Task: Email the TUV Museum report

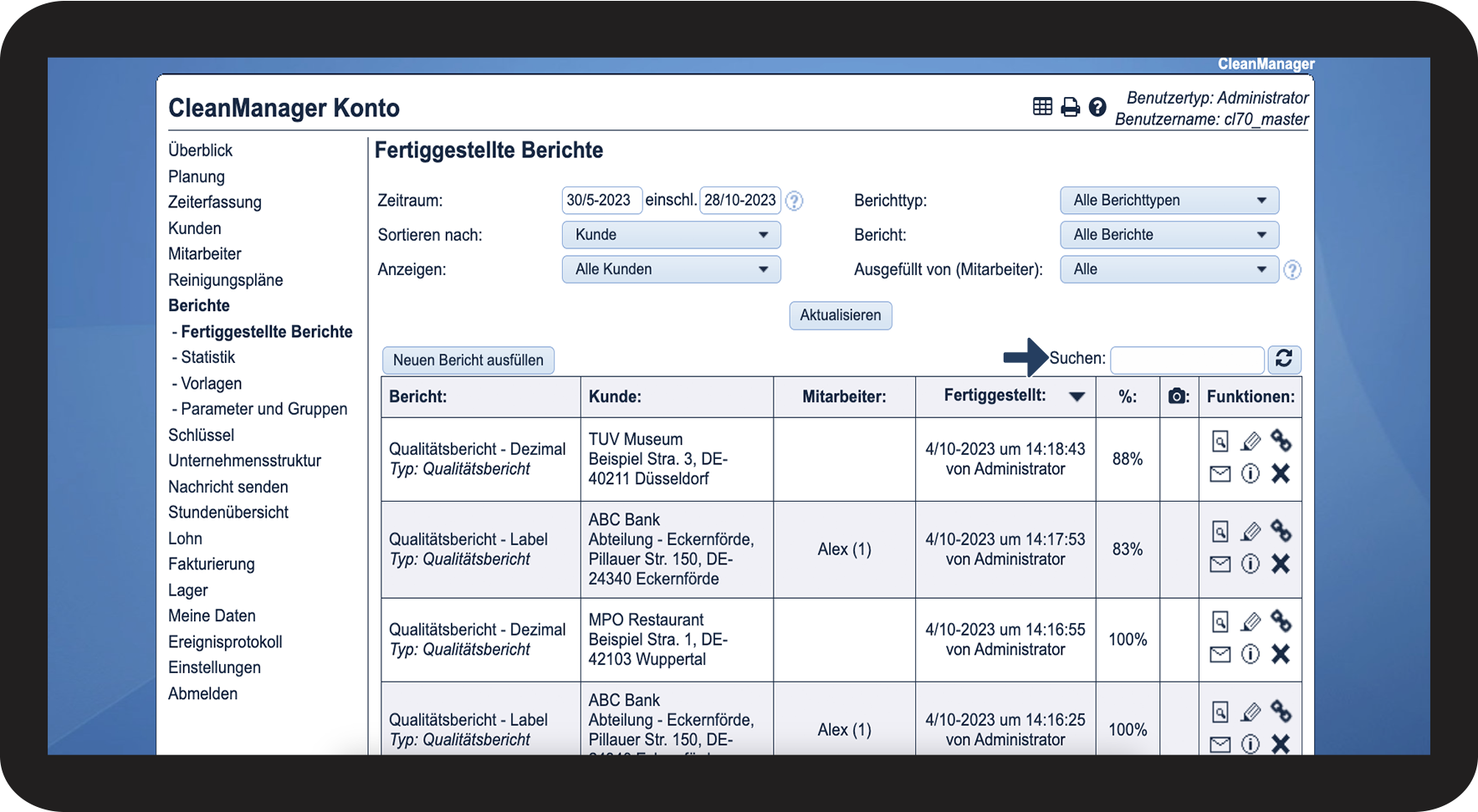Action: point(1220,474)
